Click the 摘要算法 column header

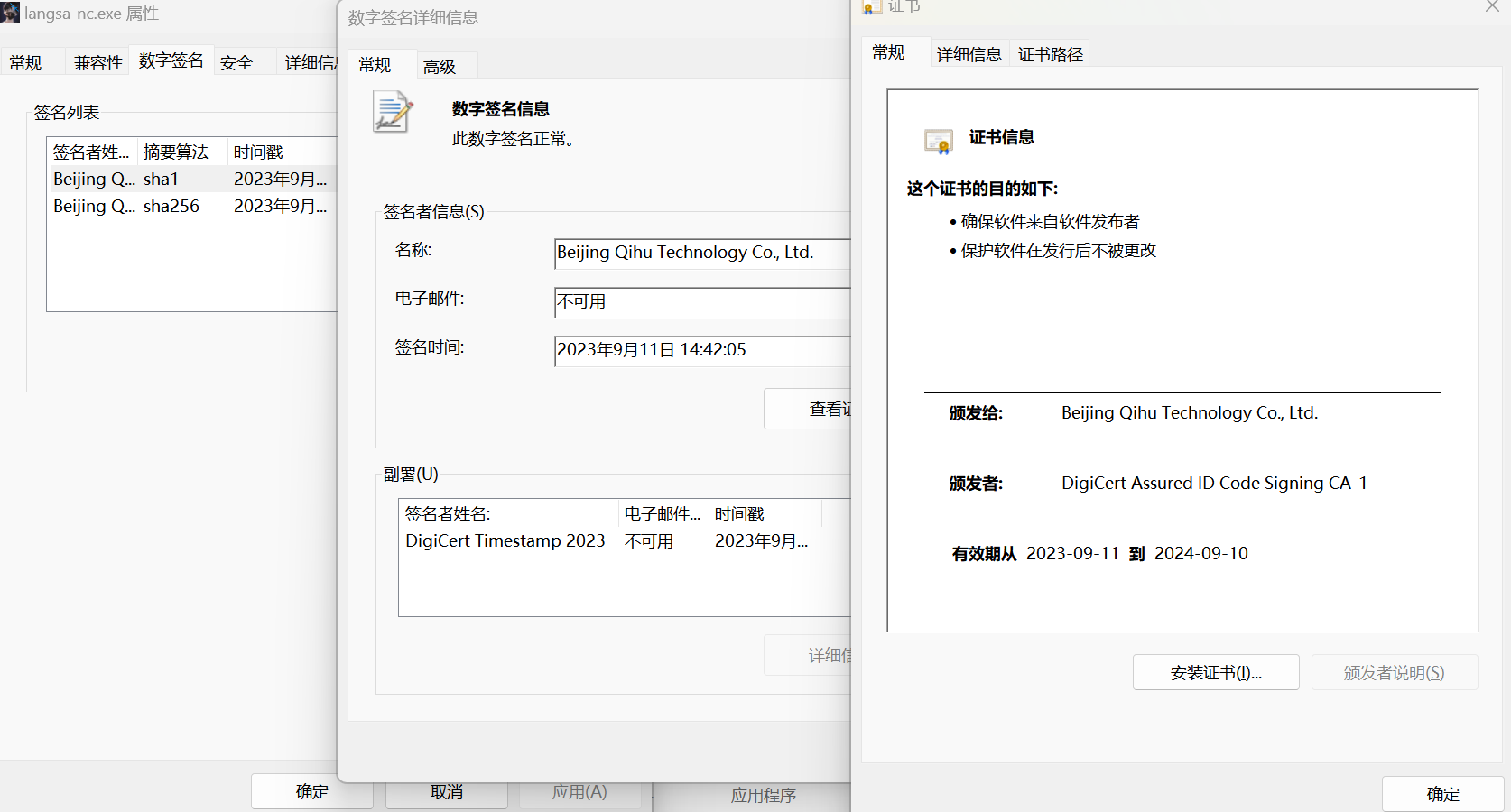pyautogui.click(x=183, y=152)
